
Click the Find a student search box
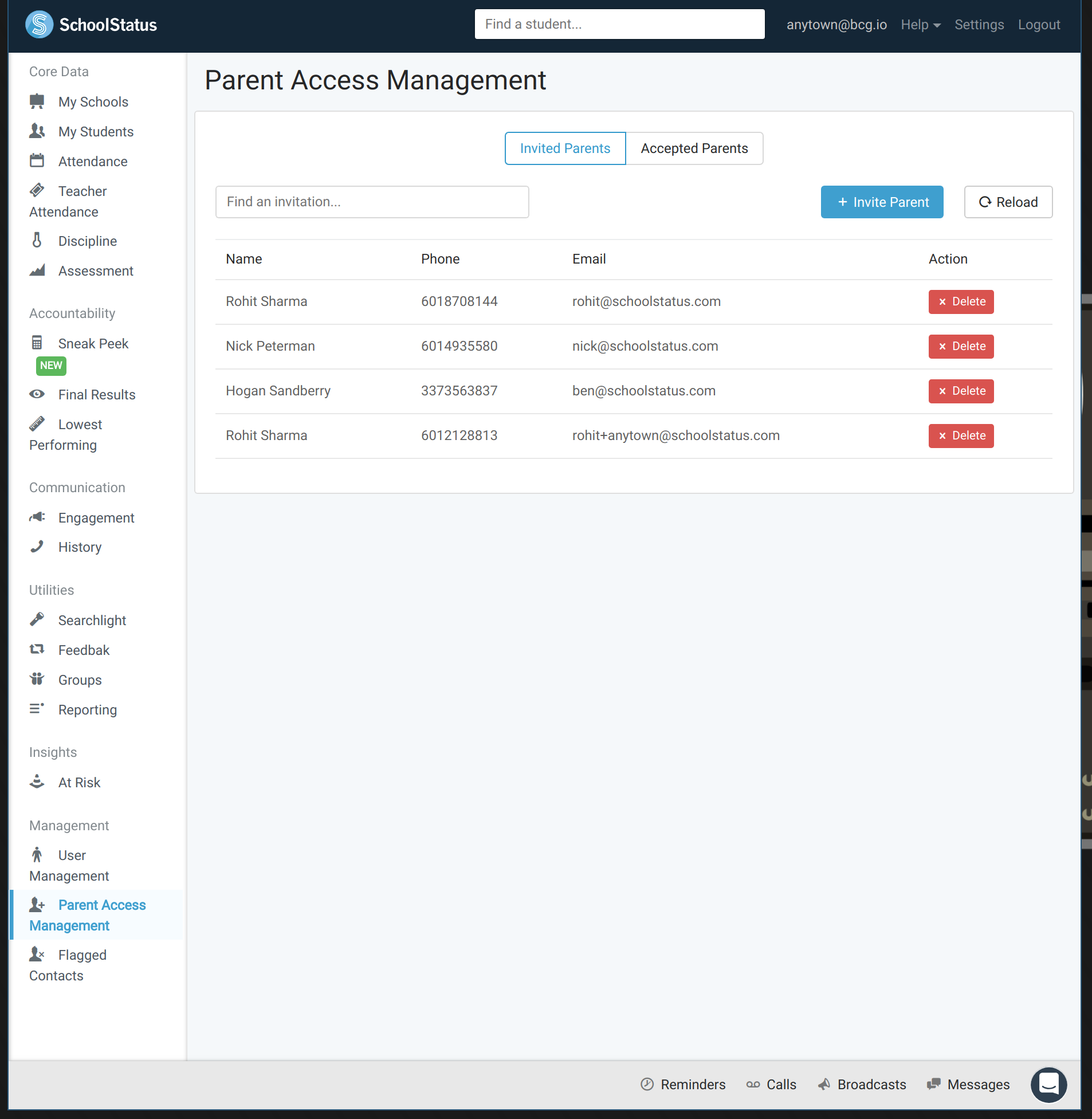[619, 24]
